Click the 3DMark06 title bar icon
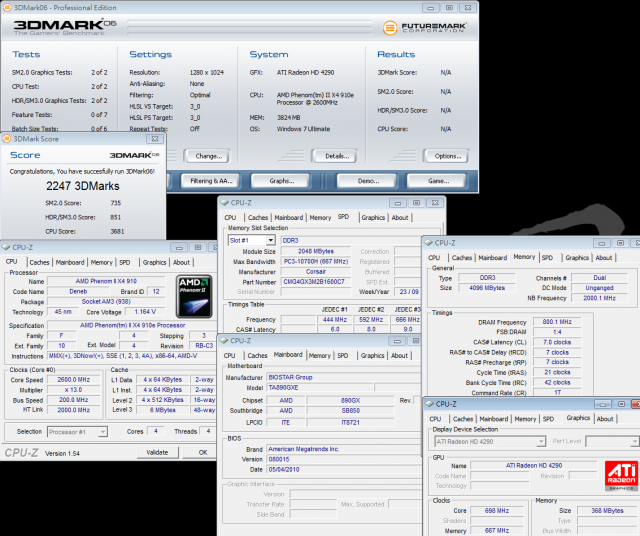The width and height of the screenshot is (640, 536). tap(7, 7)
